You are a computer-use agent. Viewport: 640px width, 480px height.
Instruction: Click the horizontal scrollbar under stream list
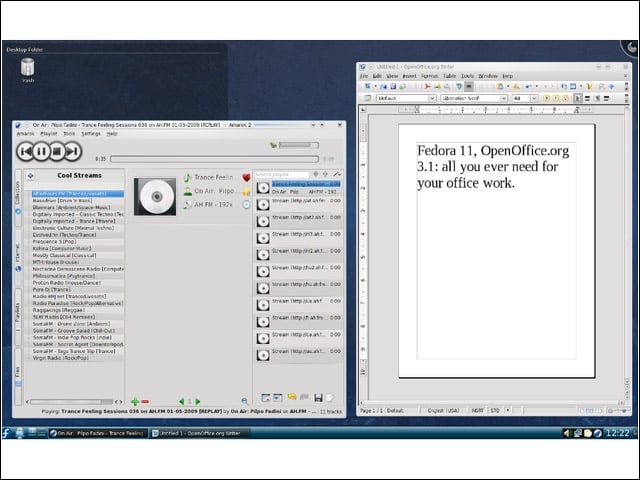click(71, 402)
